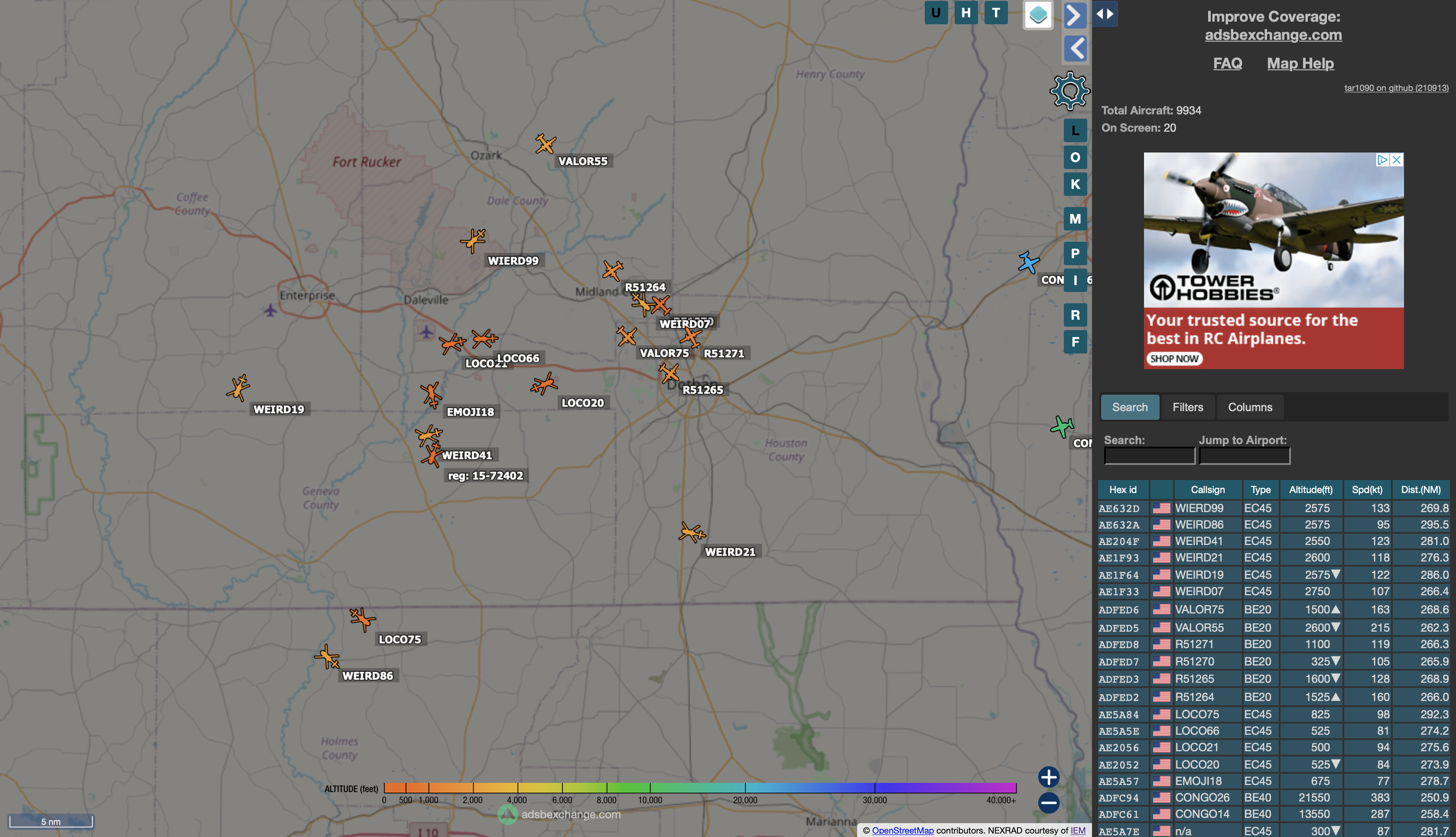The width and height of the screenshot is (1456, 837).
Task: Toggle sidebar with double-arrow button
Action: pos(1105,14)
